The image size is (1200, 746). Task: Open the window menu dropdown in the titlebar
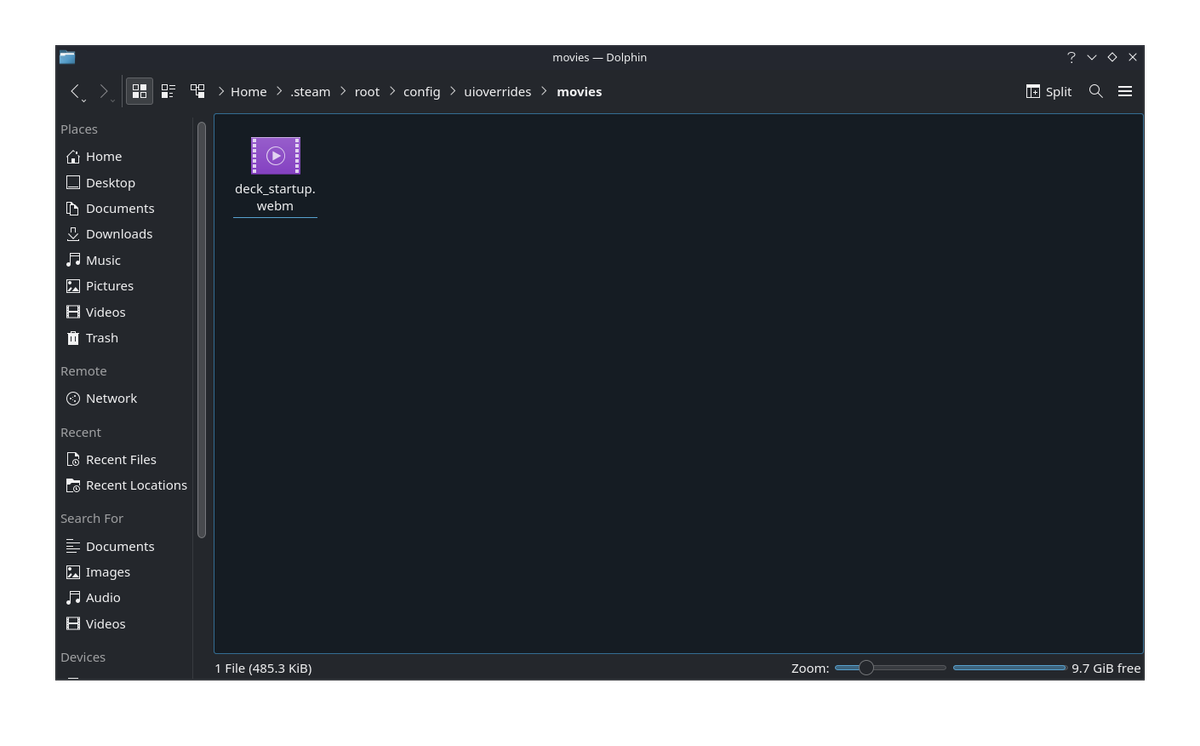tap(1091, 57)
